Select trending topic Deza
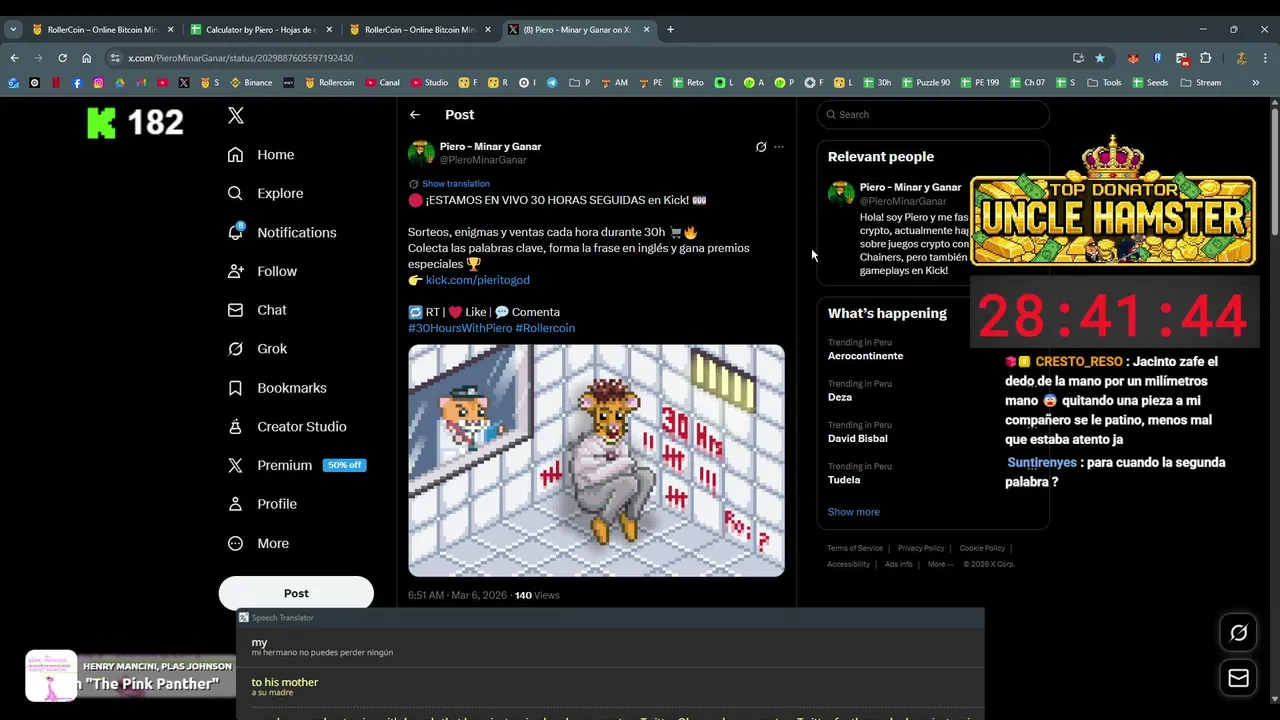The image size is (1280, 720). [840, 397]
